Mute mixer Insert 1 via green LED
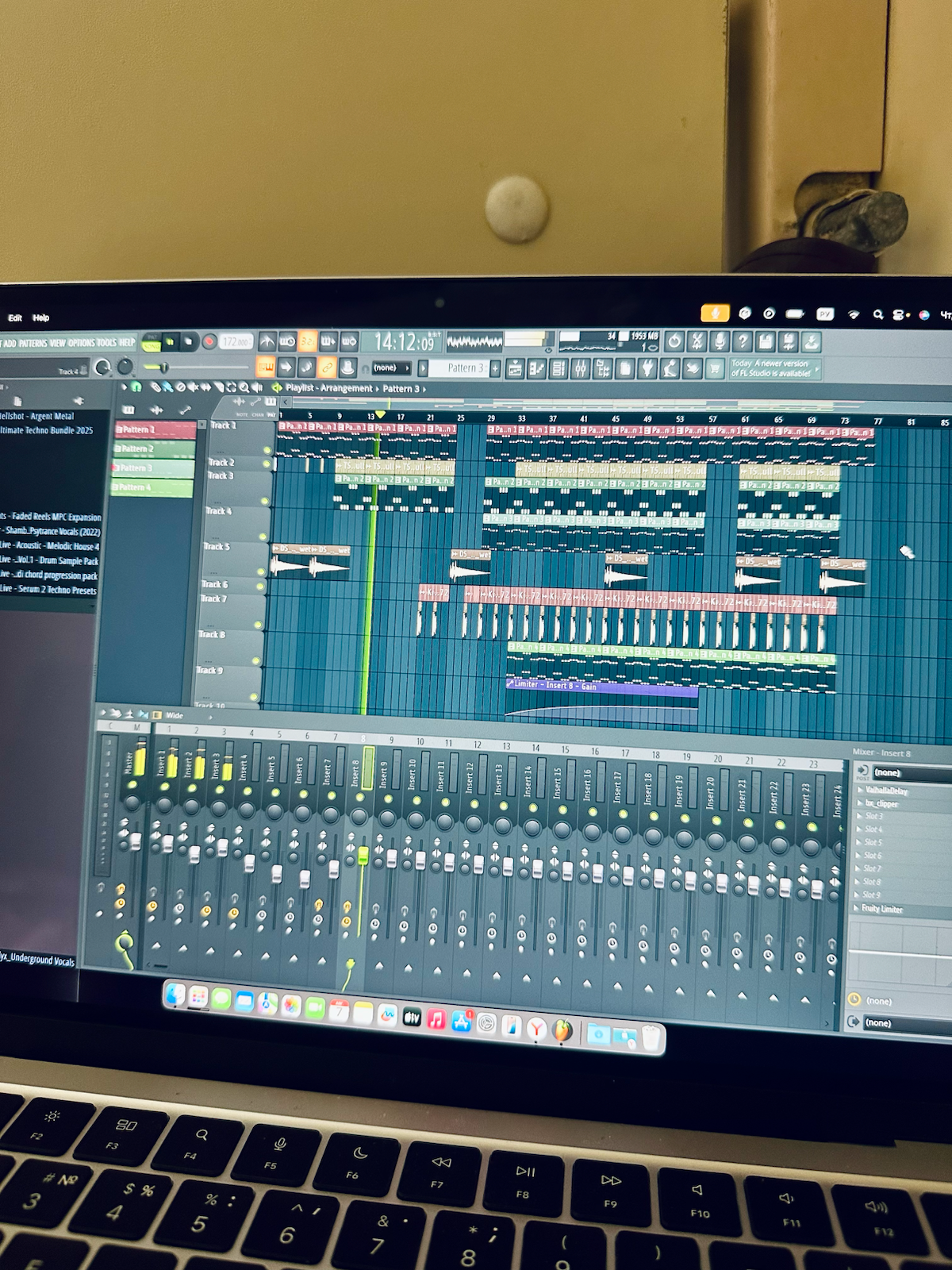The image size is (952, 1270). point(165,787)
